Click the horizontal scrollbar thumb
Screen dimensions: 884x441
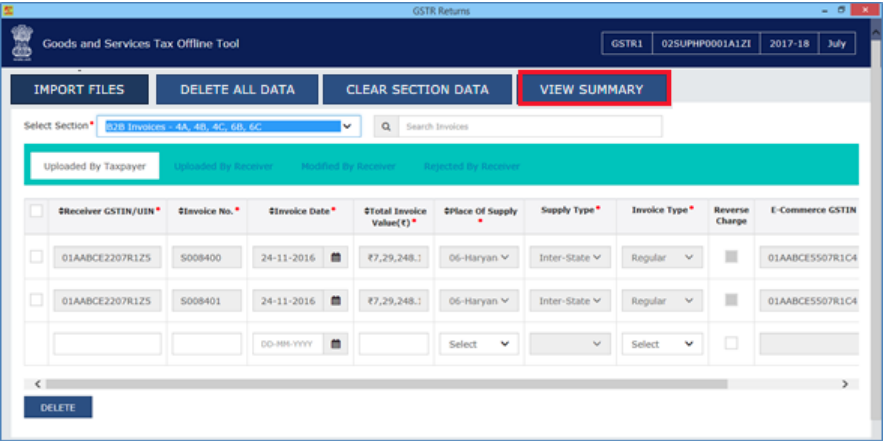(387, 384)
